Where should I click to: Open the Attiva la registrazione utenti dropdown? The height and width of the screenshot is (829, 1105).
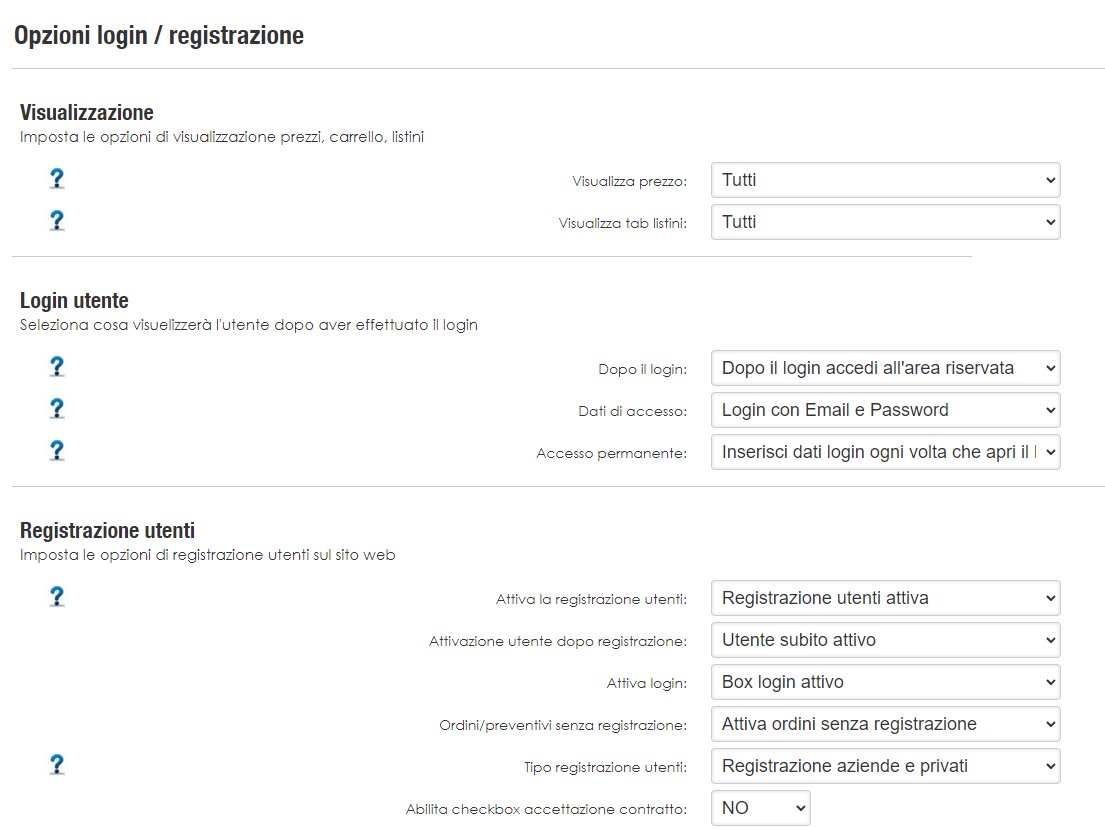pos(886,598)
